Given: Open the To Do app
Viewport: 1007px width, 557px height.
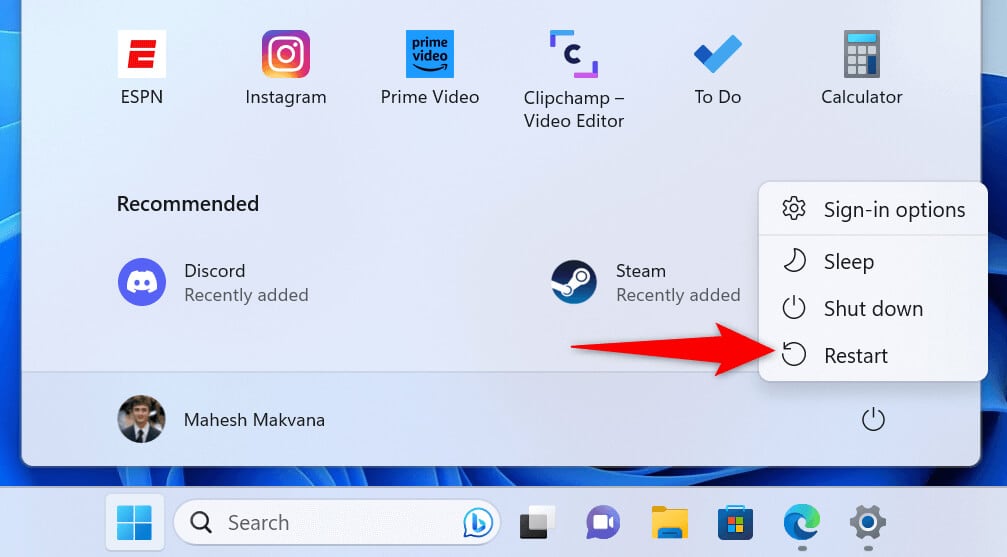Looking at the screenshot, I should 717,54.
